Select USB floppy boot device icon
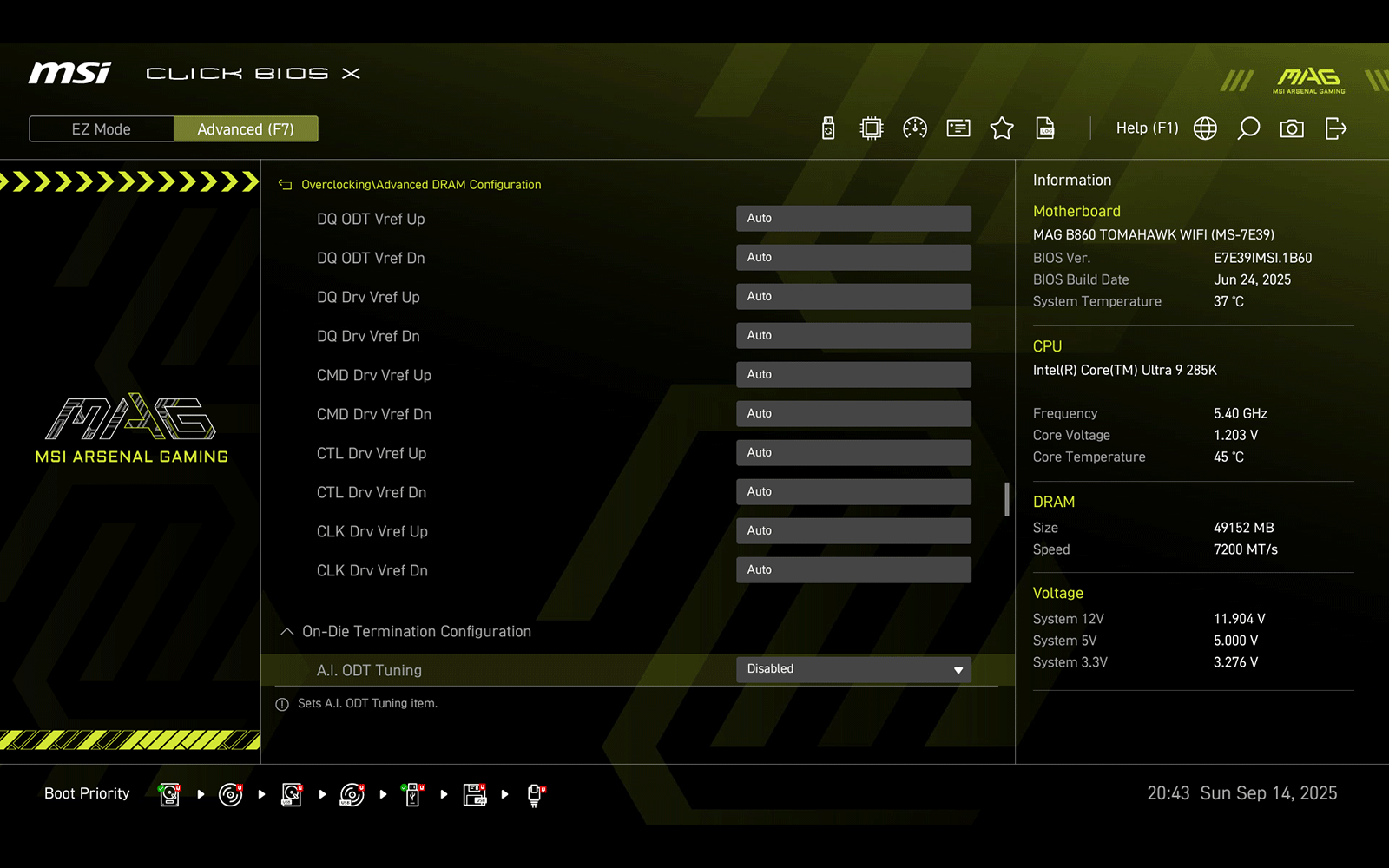Screen dimensions: 1389x868 tap(475, 794)
